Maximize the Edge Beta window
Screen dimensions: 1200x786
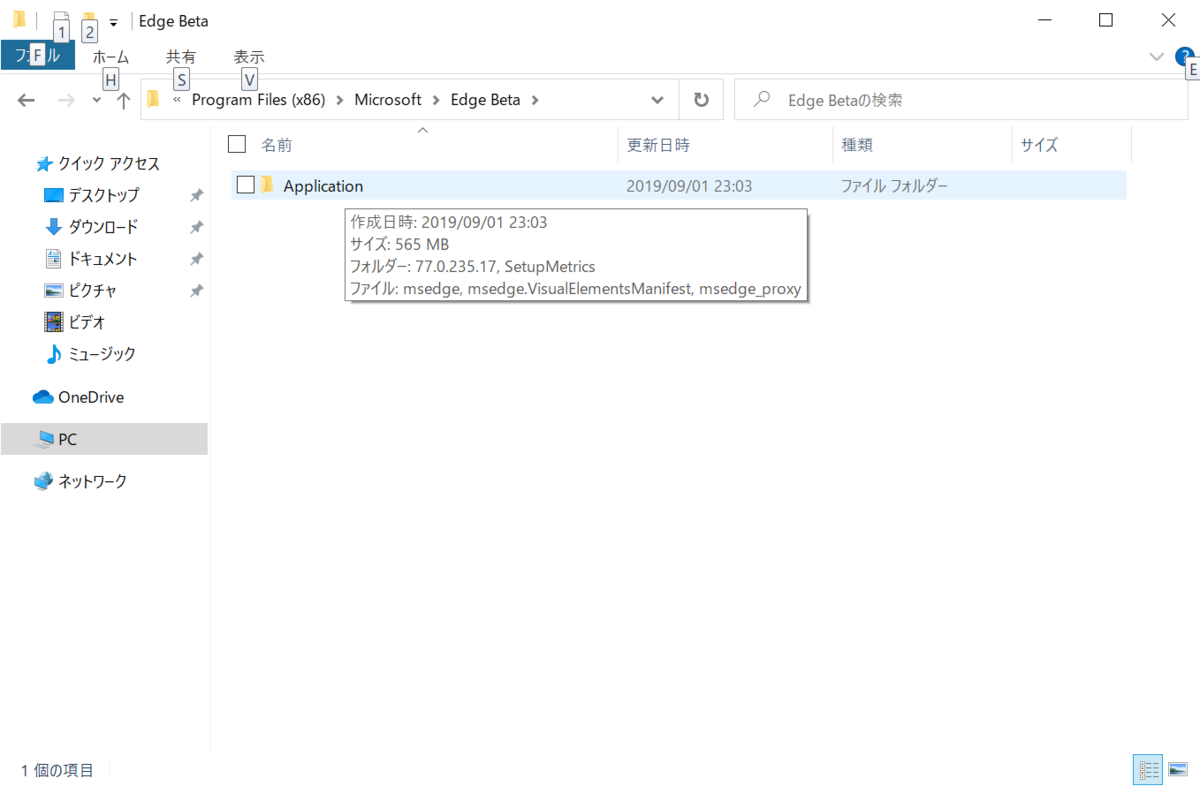click(1106, 20)
